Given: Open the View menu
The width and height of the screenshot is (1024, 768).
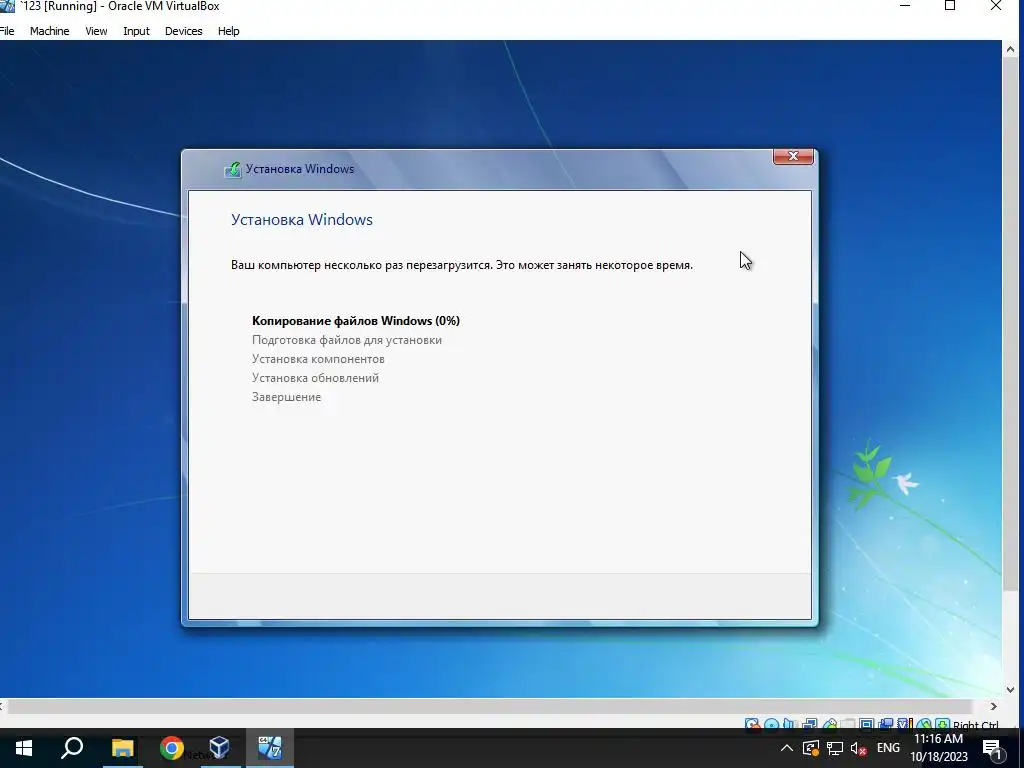Looking at the screenshot, I should coord(96,31).
